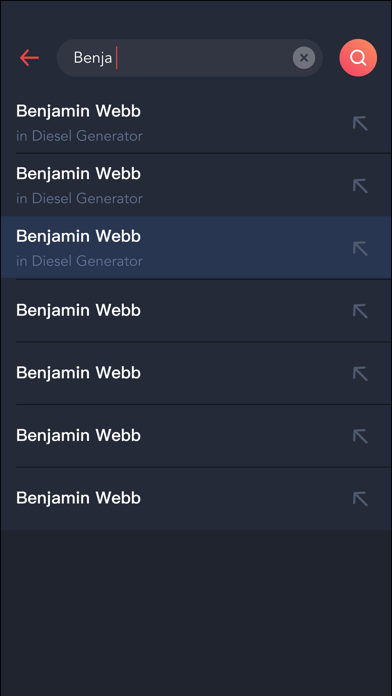Pick the fifth Benjamin Webb result
The width and height of the screenshot is (392, 696).
[x=196, y=373]
